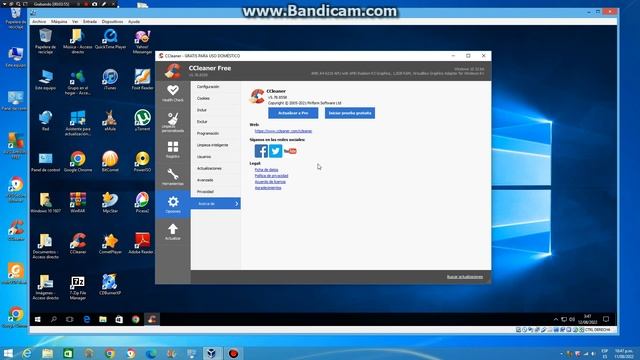Open Google Chrome icon on VM desktop

[x=78, y=161]
